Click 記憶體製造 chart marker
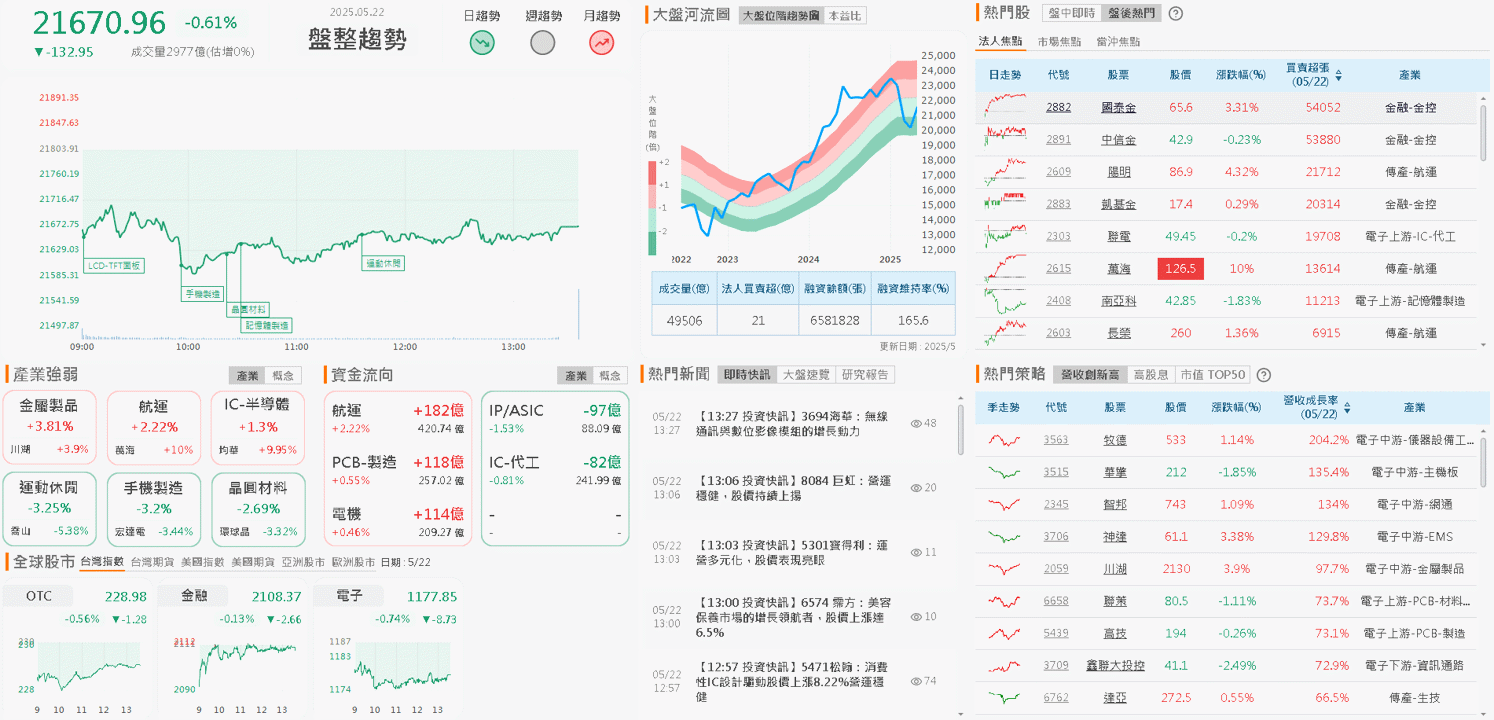This screenshot has height=720, width=1494. (268, 325)
